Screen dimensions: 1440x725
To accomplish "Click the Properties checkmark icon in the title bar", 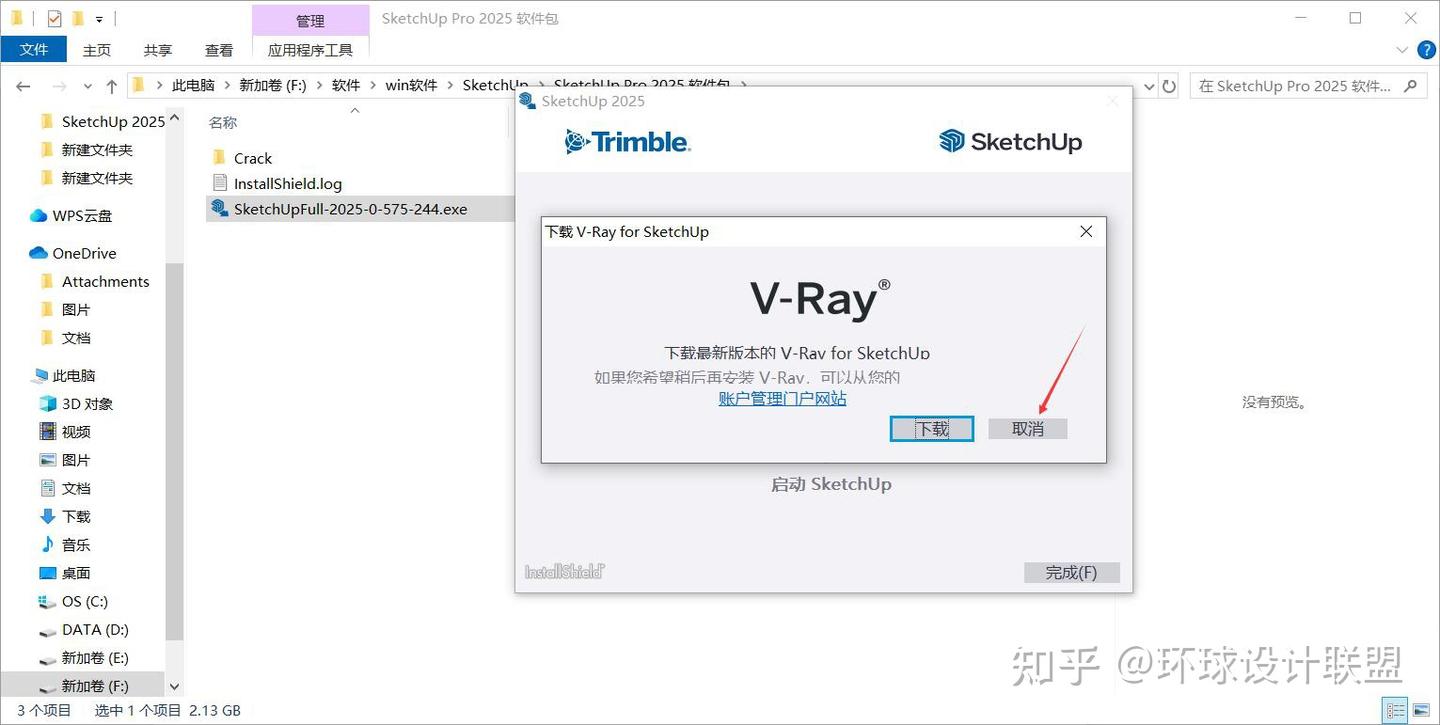I will pos(54,18).
